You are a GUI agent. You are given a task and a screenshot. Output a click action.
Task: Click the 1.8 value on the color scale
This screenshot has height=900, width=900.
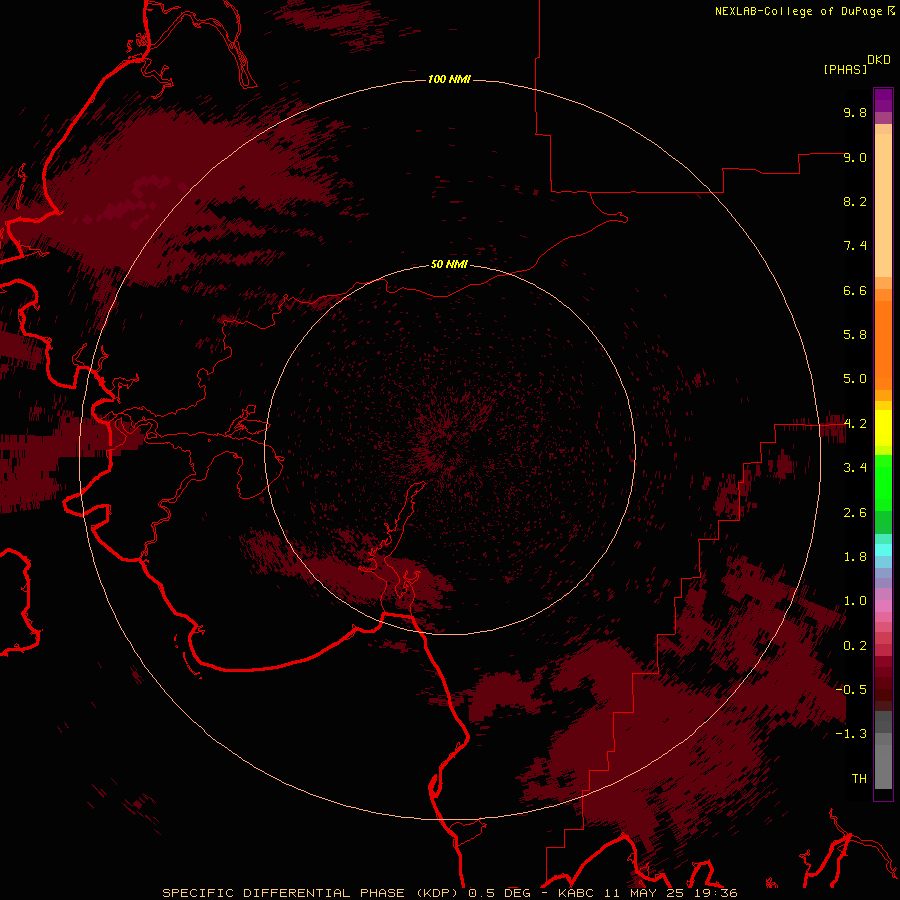[855, 557]
